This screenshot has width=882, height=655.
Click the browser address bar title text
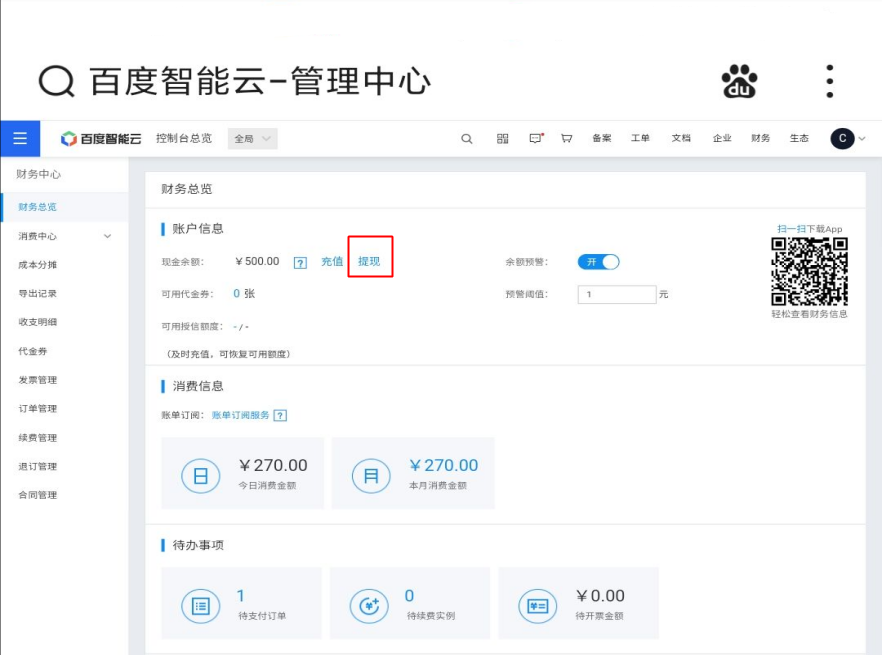(260, 81)
